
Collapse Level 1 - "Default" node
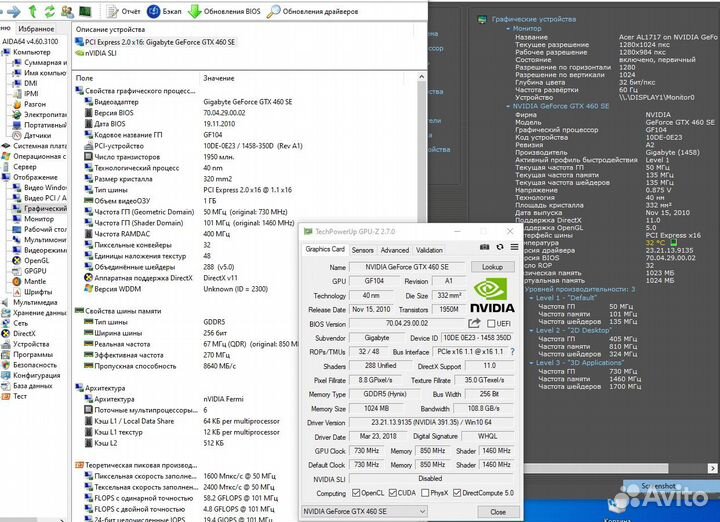point(531,297)
